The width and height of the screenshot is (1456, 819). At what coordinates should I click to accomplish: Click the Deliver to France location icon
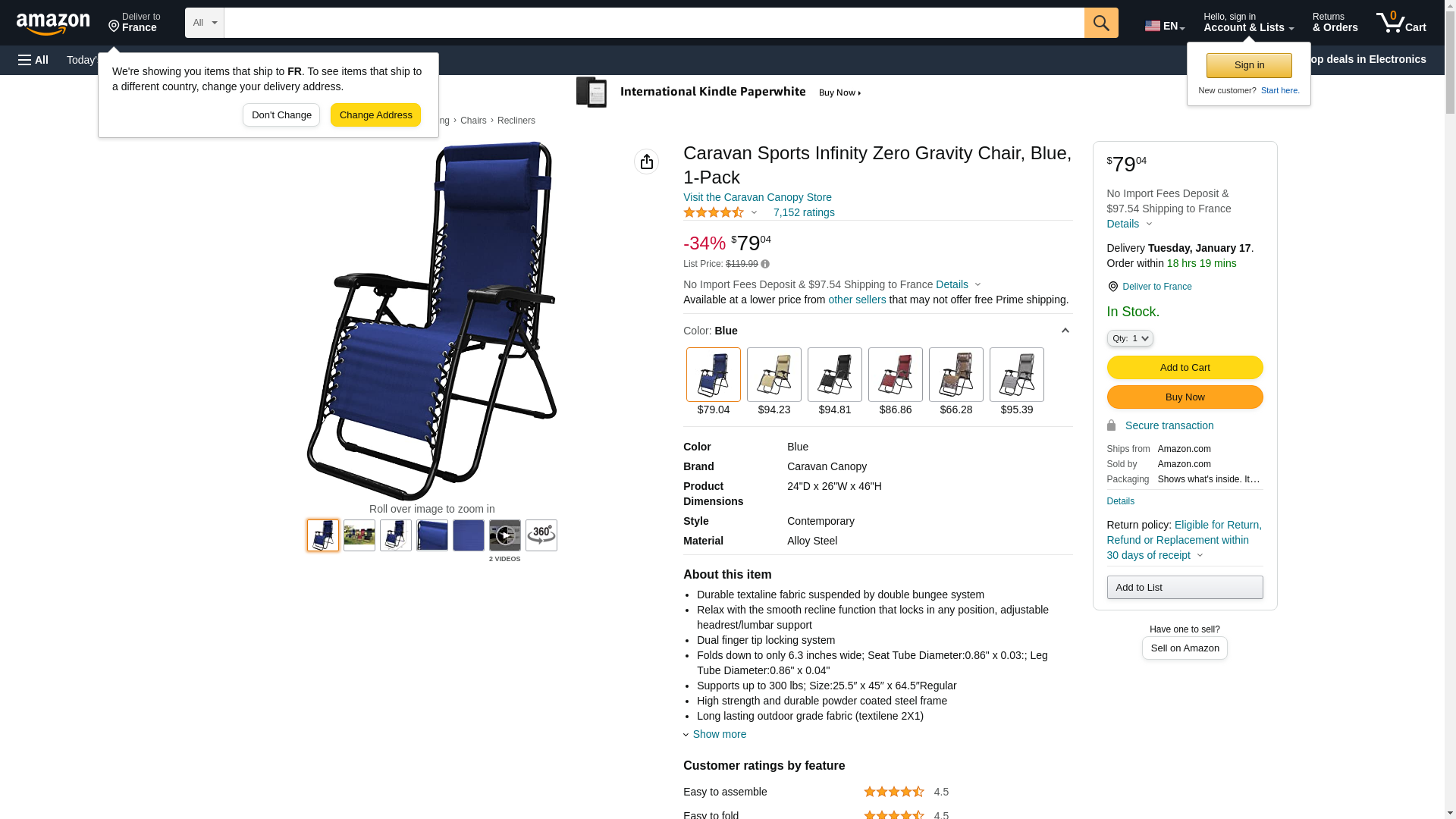pos(1112,287)
